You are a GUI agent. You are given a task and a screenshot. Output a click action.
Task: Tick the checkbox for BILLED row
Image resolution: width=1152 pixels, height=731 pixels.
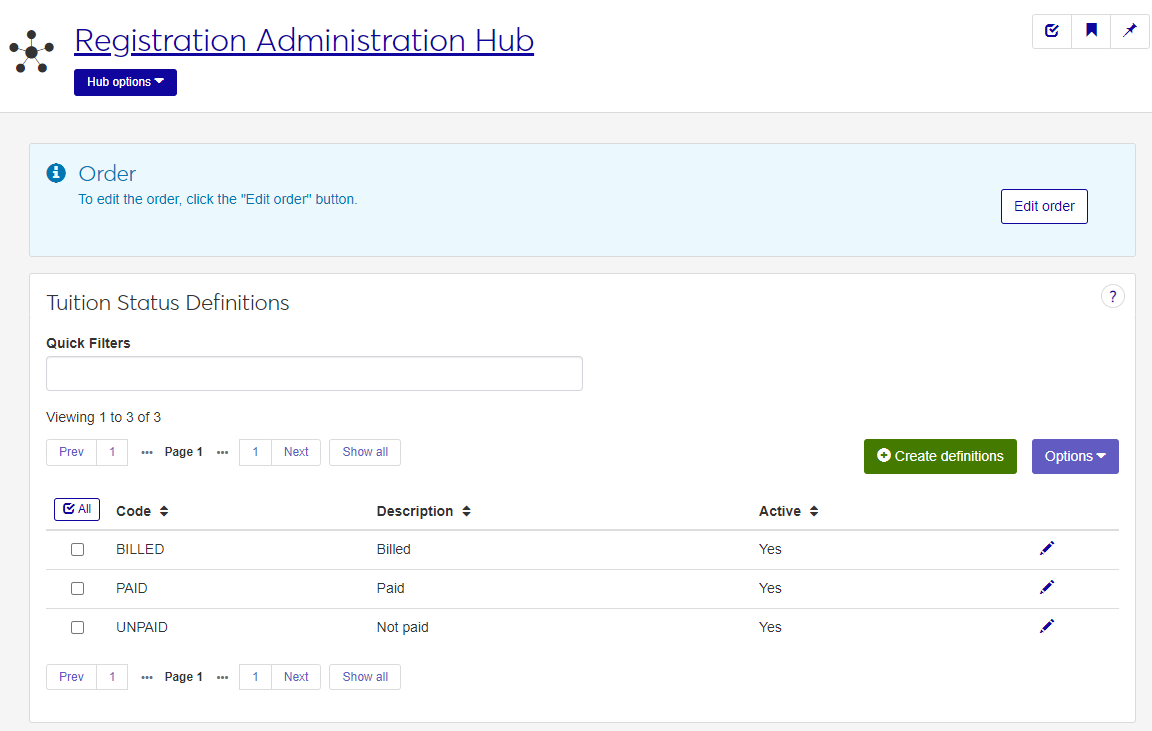(x=78, y=549)
